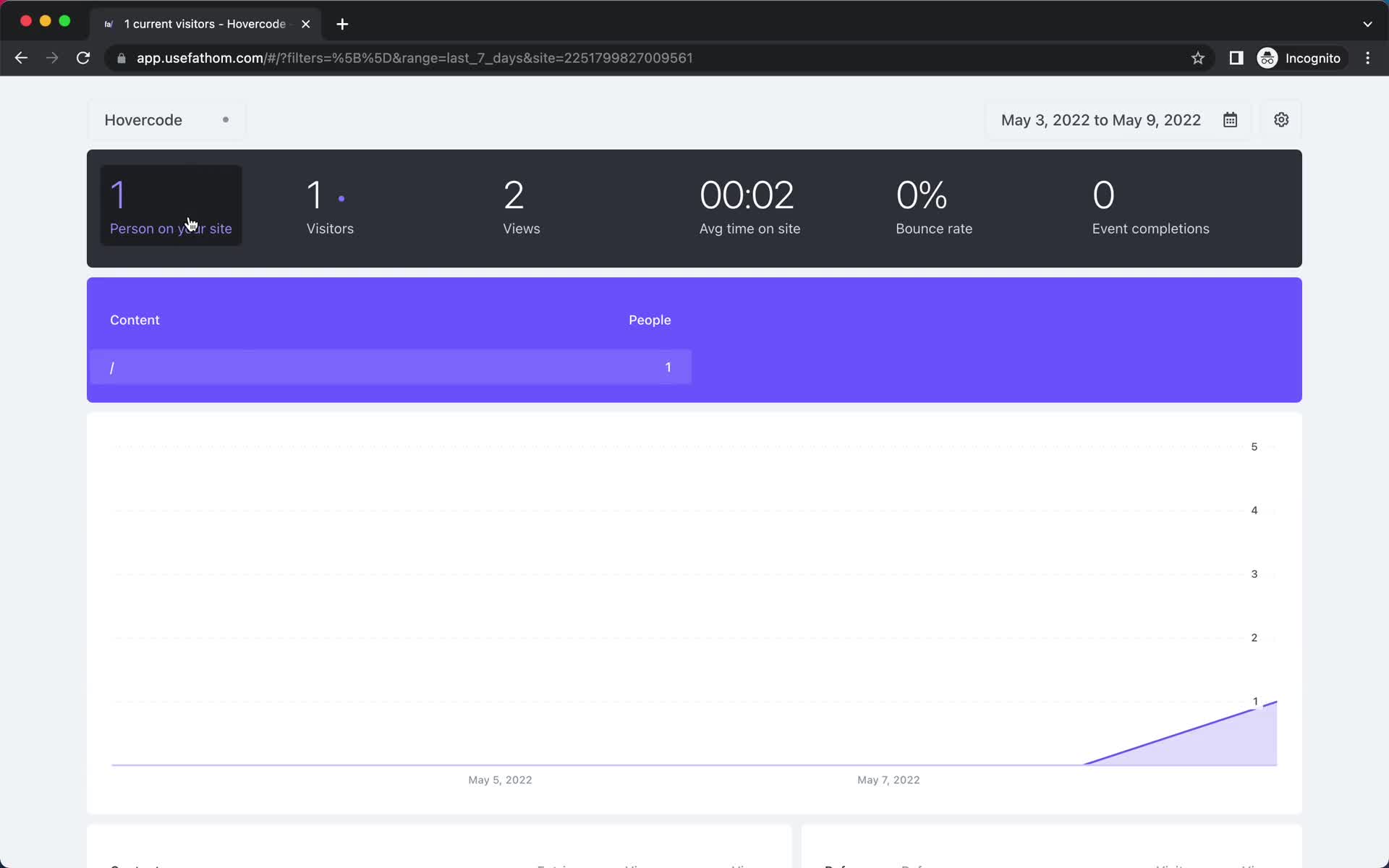Image resolution: width=1389 pixels, height=868 pixels.
Task: Open site settings gear icon
Action: point(1281,120)
